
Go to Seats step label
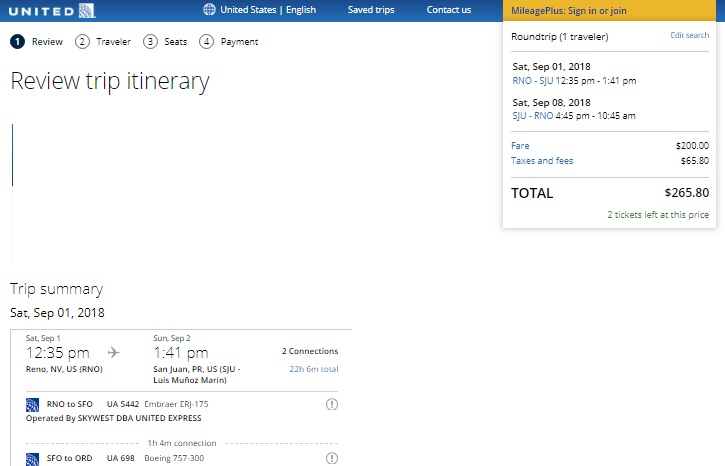click(176, 42)
